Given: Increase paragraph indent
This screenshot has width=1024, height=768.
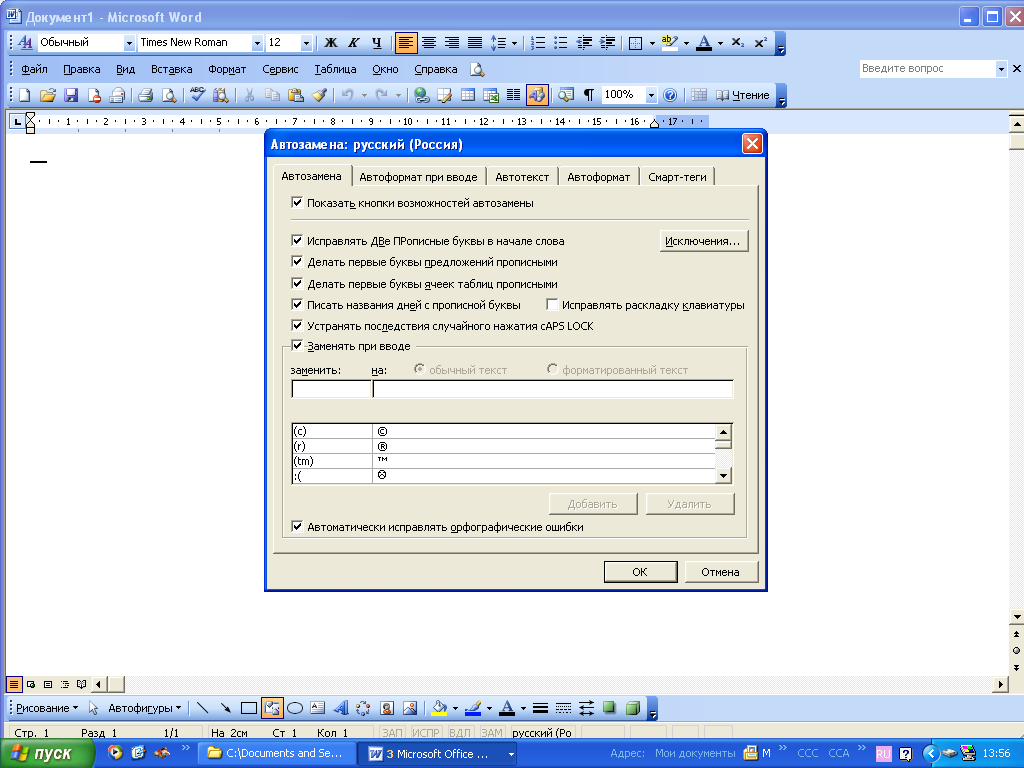Looking at the screenshot, I should click(x=607, y=43).
